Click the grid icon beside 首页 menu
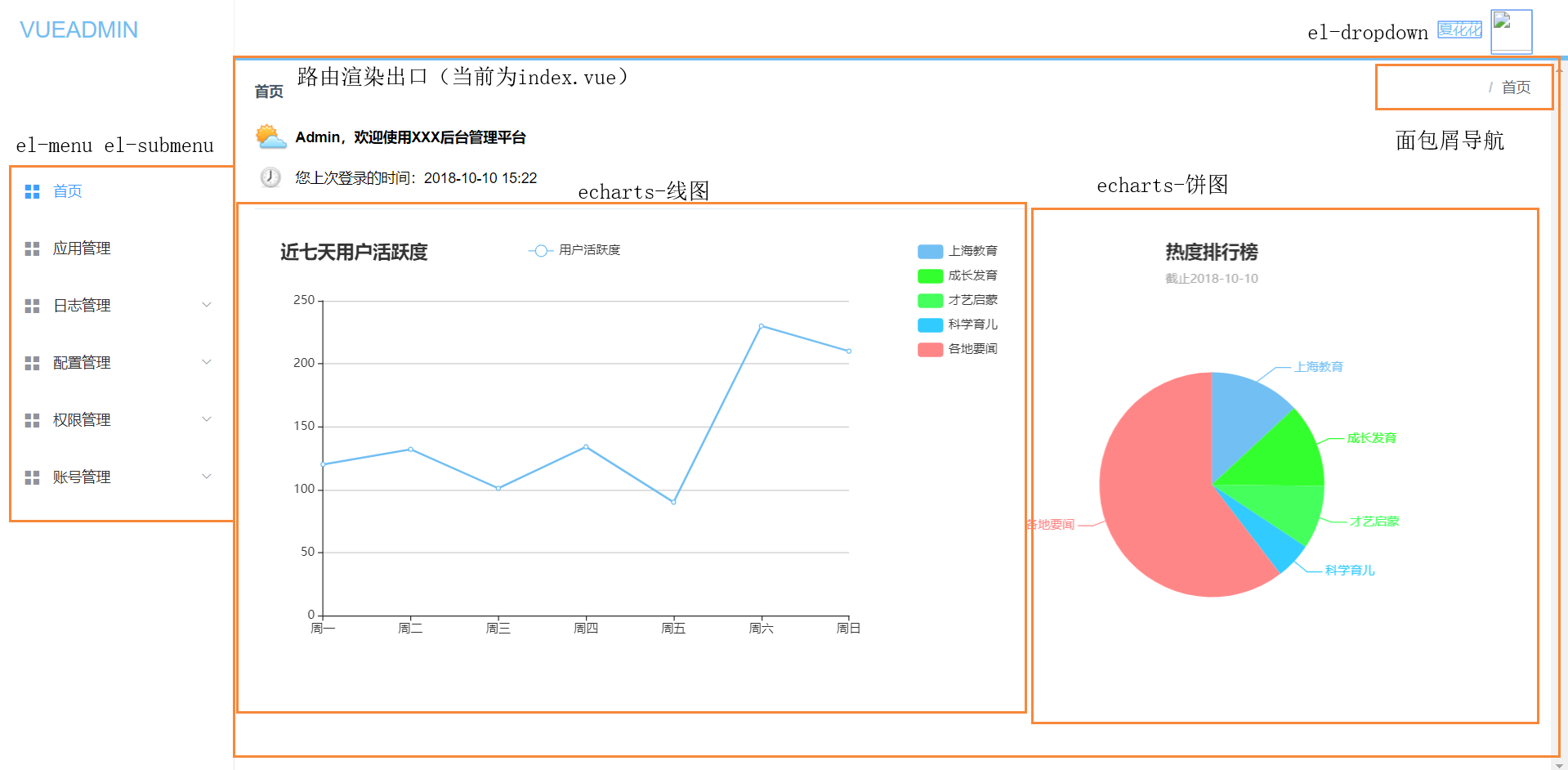The width and height of the screenshot is (1568, 770). (32, 191)
